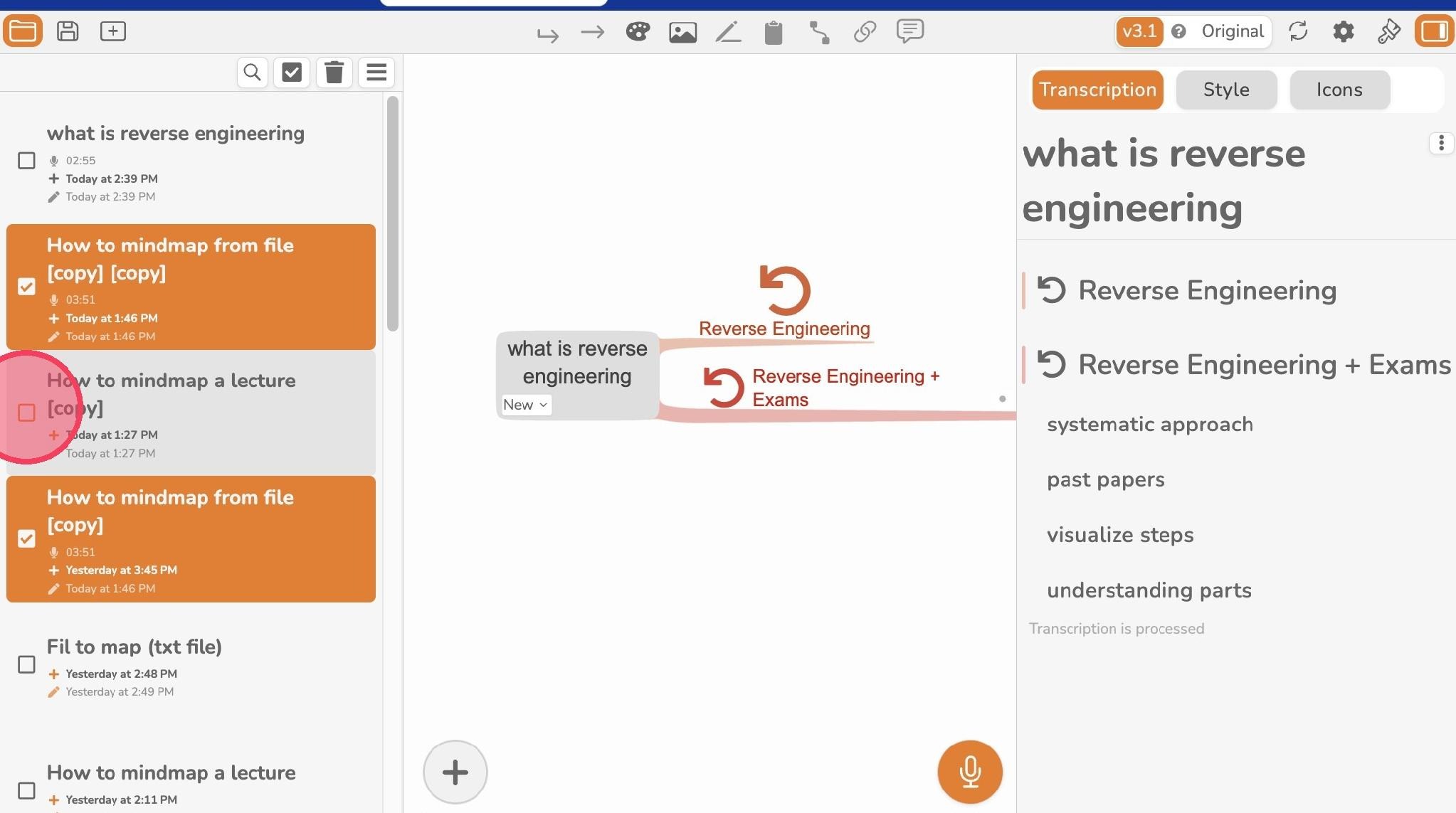
Task: Click the trash delete icon in list toolbar
Action: coord(334,72)
